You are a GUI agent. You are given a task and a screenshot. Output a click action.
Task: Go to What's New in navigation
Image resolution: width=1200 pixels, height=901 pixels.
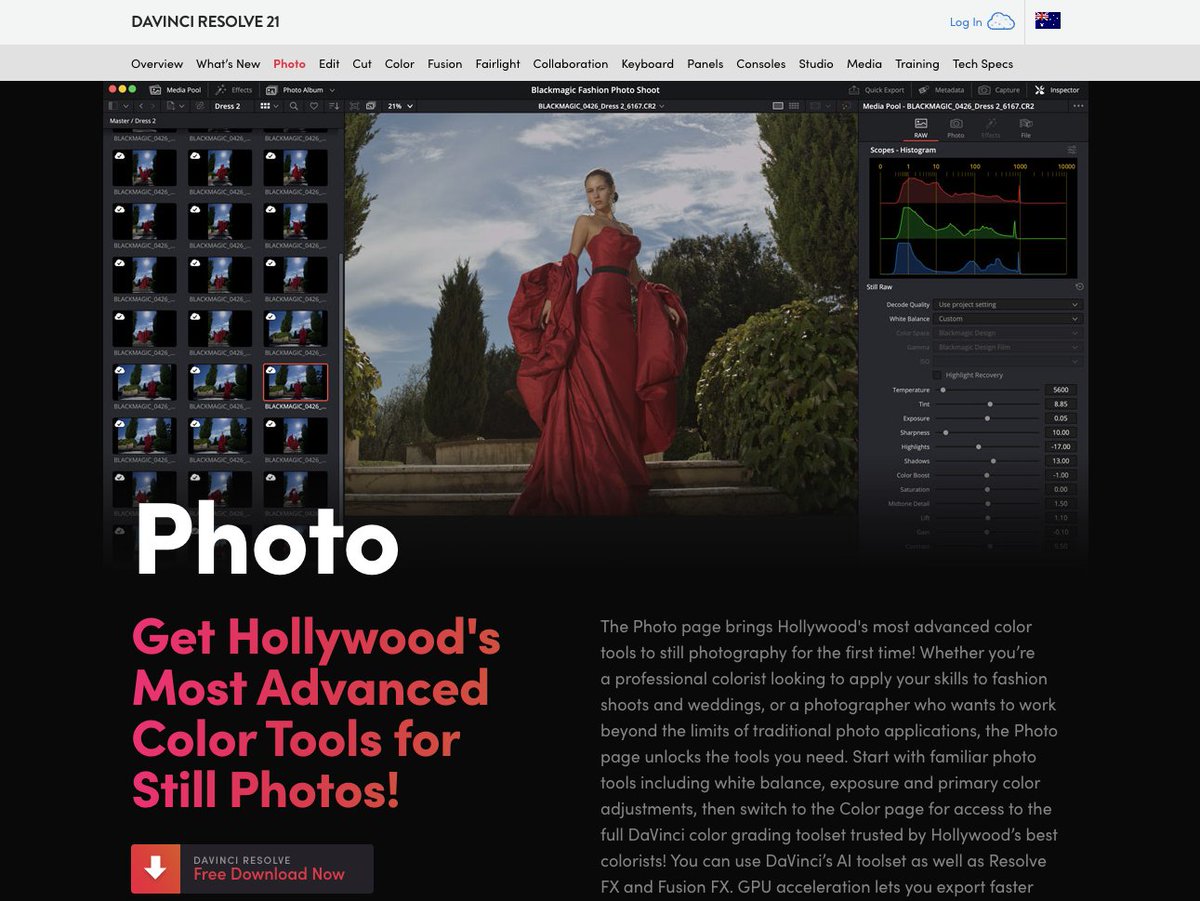pos(228,64)
